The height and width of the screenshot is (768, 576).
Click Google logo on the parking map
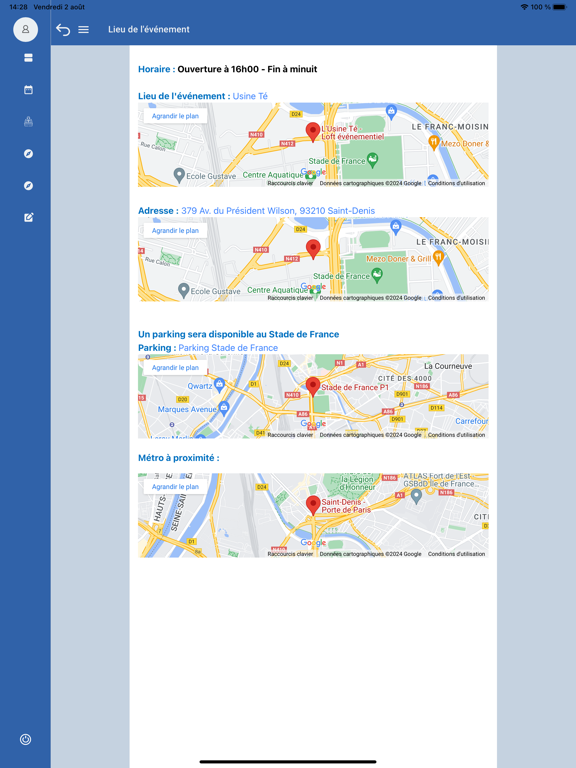coord(313,424)
